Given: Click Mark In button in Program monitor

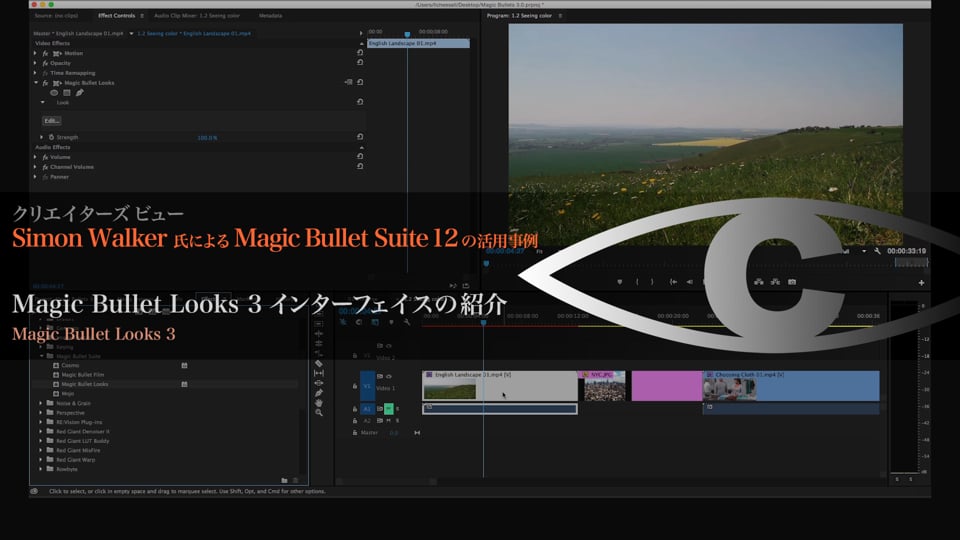Looking at the screenshot, I should 637,282.
